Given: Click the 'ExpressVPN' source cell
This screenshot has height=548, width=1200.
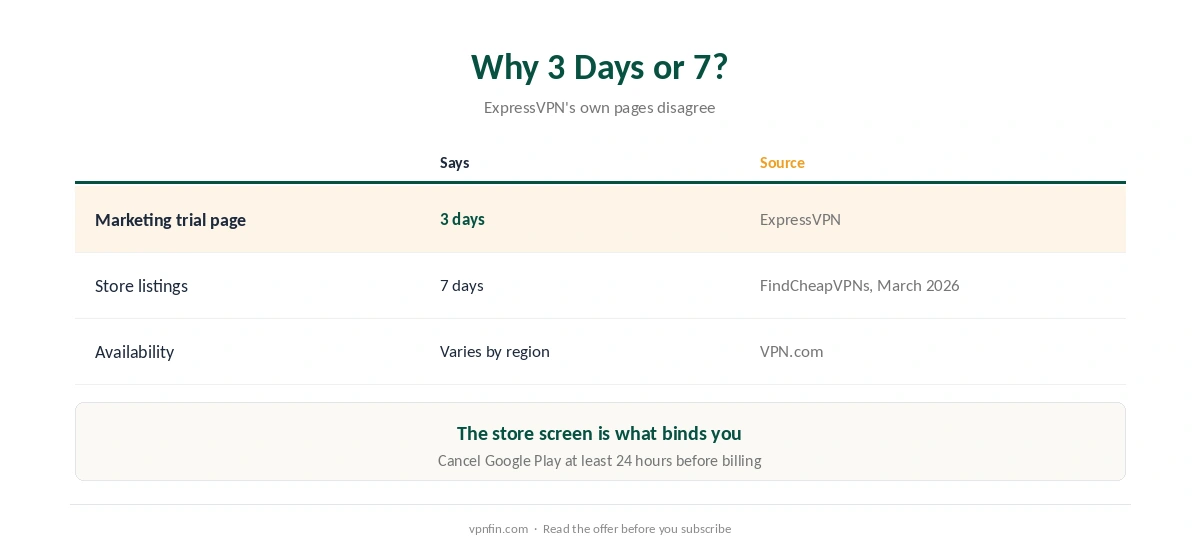Looking at the screenshot, I should [800, 219].
